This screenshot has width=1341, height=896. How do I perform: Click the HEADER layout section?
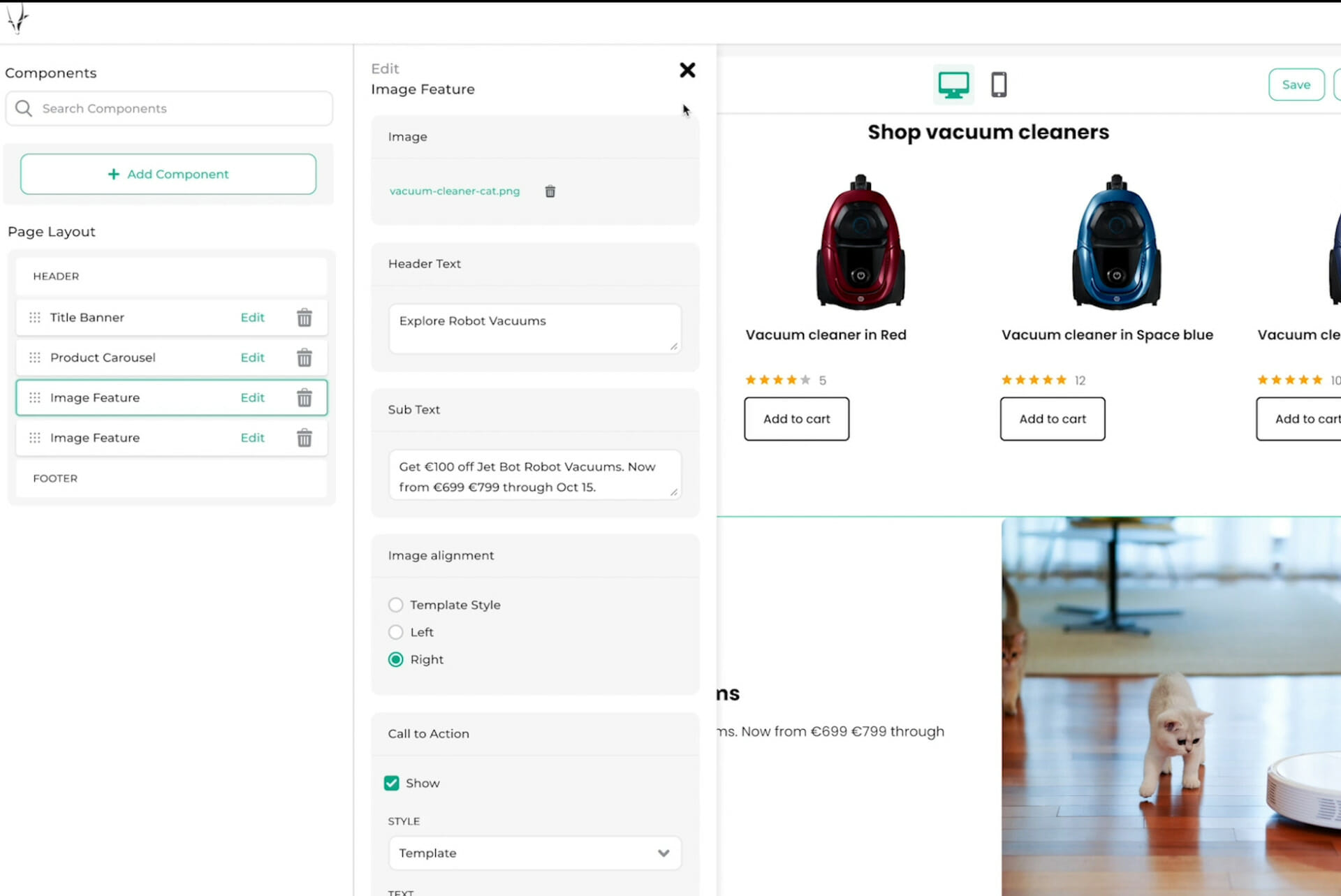pos(171,277)
